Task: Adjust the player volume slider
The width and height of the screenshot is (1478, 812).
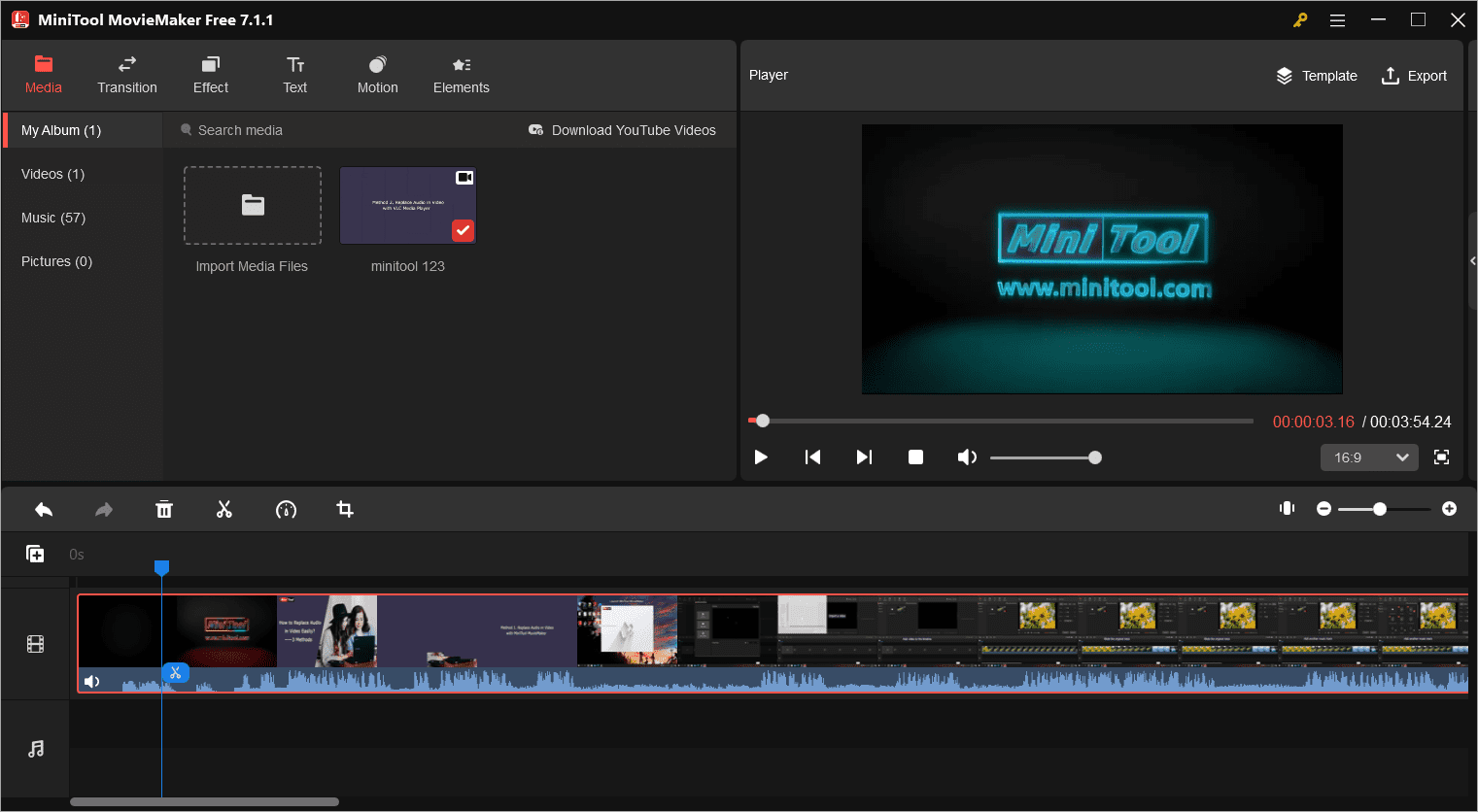Action: pos(1046,457)
